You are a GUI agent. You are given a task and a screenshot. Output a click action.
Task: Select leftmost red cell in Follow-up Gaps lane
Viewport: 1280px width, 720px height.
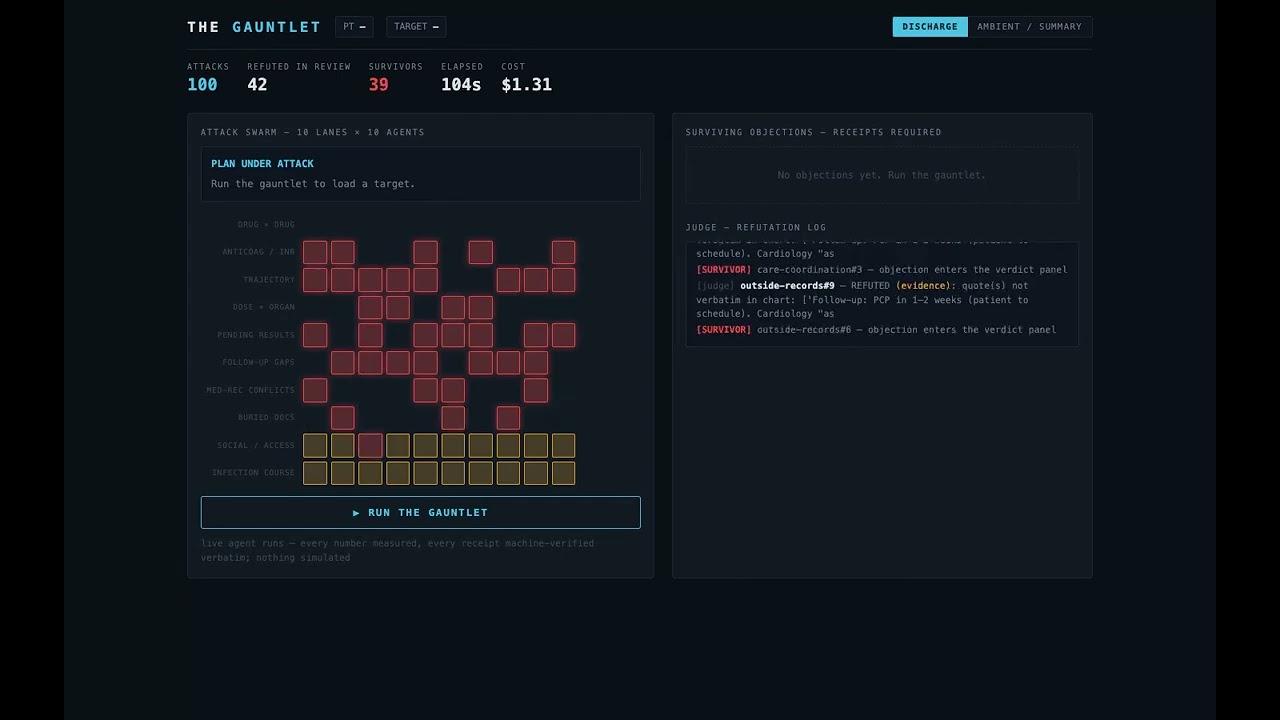click(342, 362)
